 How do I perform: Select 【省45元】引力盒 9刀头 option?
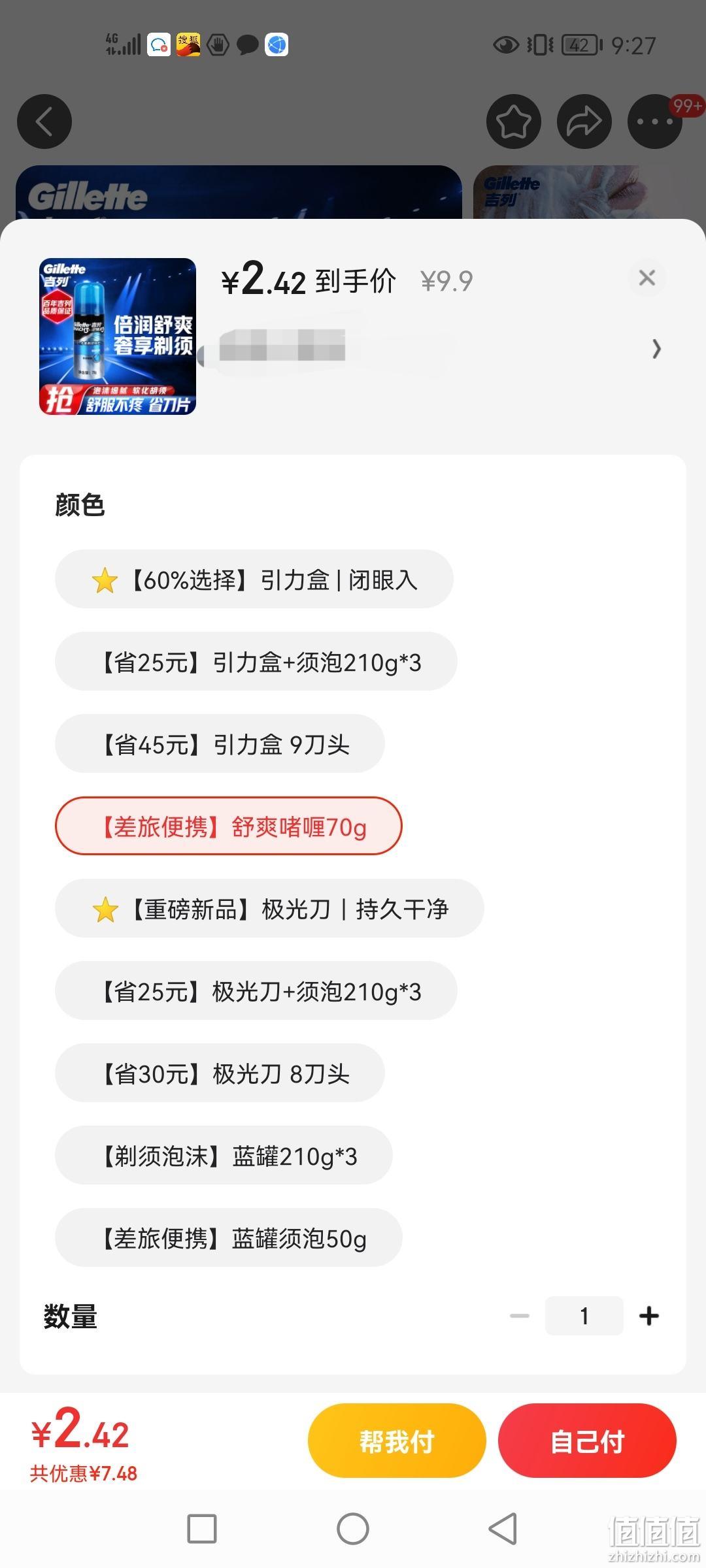pyautogui.click(x=220, y=744)
